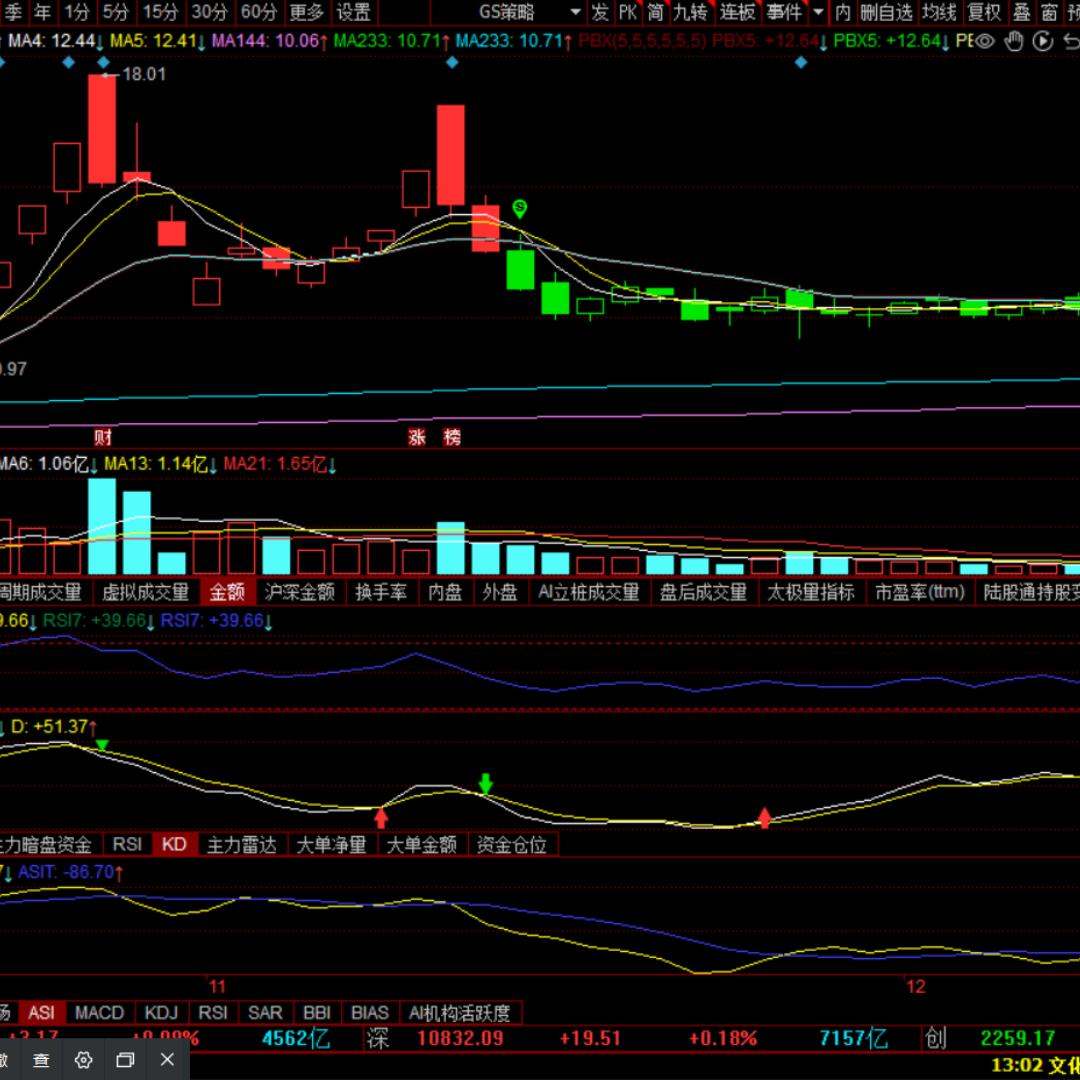
Task: Expand the 更多 timeframes menu
Action: [306, 12]
